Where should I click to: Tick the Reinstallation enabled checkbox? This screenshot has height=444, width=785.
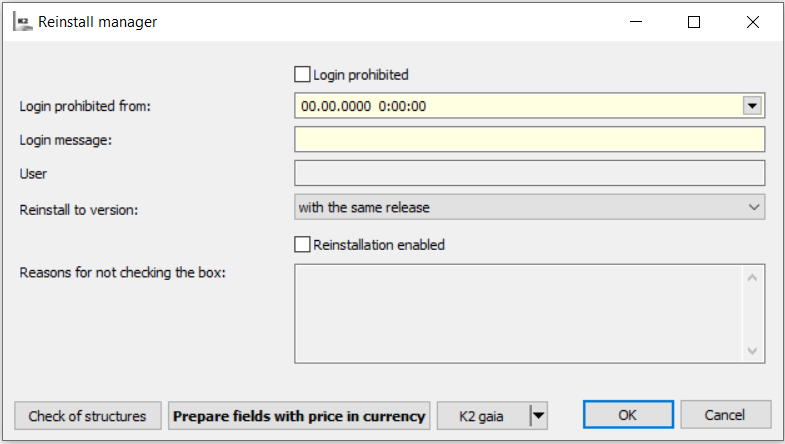tap(302, 244)
